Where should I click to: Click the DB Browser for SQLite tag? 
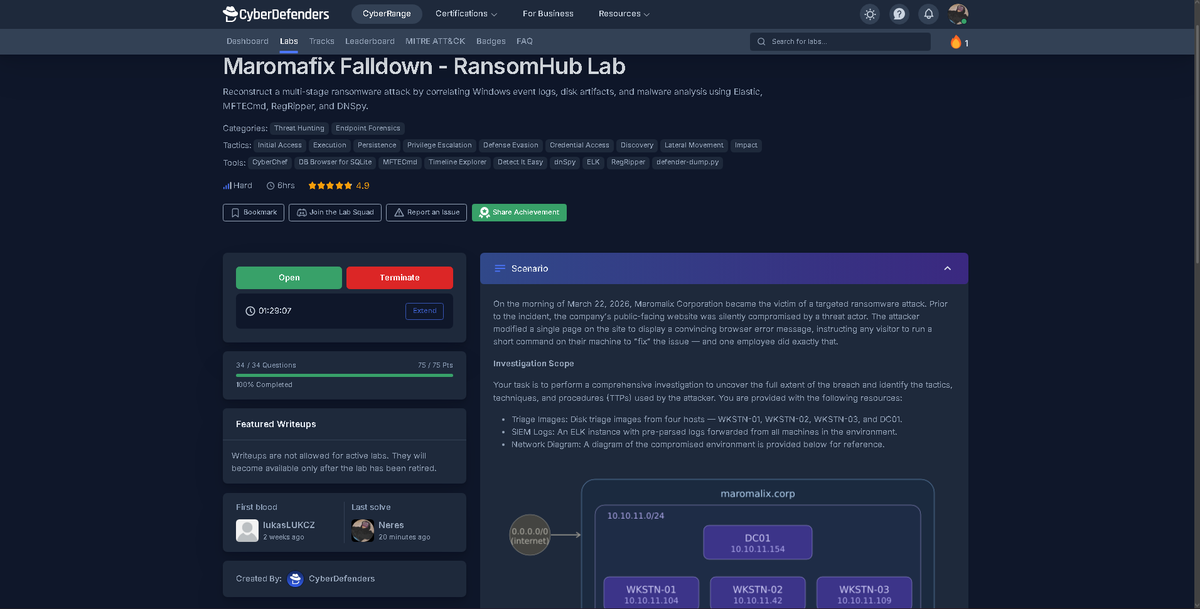coord(335,162)
